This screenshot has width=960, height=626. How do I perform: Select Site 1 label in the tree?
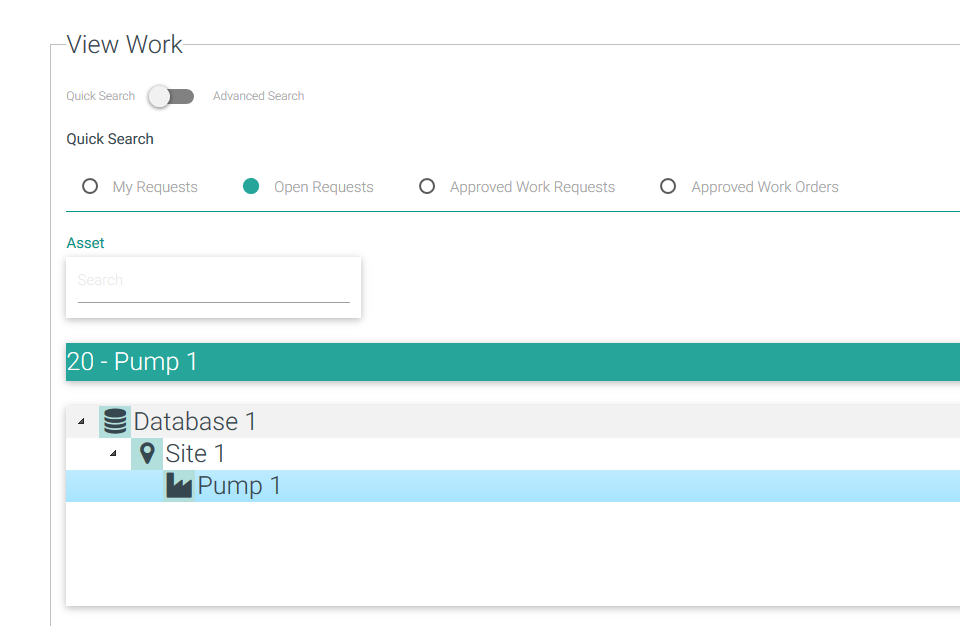point(195,454)
